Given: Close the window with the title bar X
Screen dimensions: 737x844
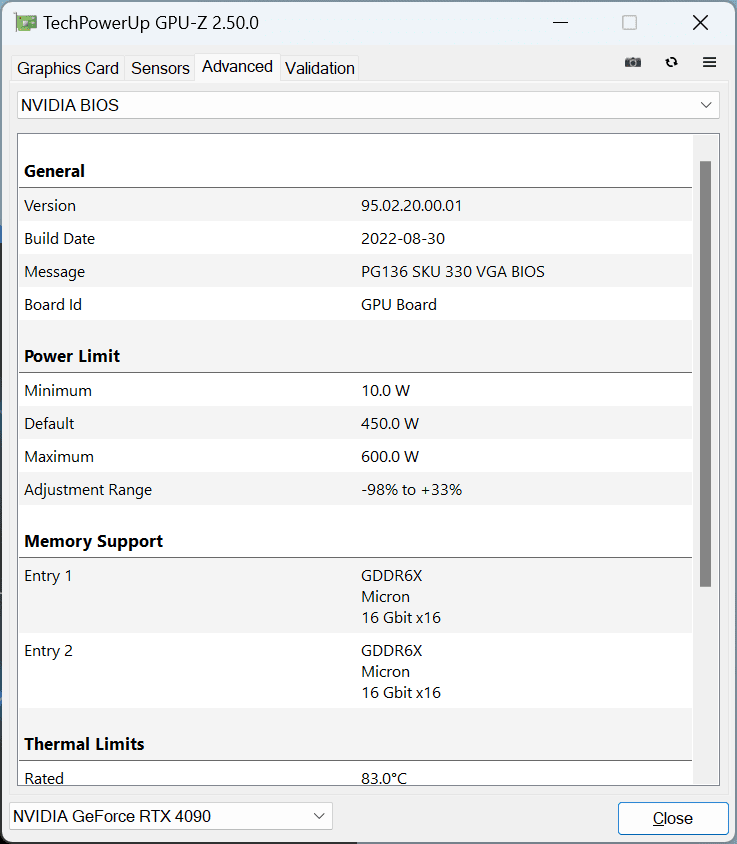Looking at the screenshot, I should tap(701, 22).
